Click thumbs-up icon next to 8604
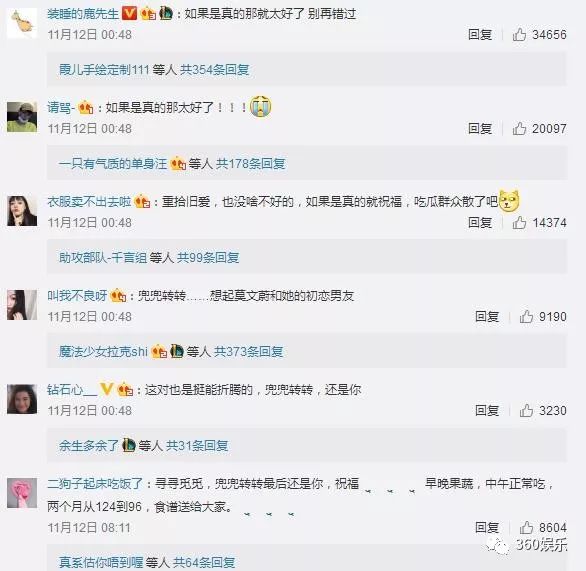 (x=526, y=528)
